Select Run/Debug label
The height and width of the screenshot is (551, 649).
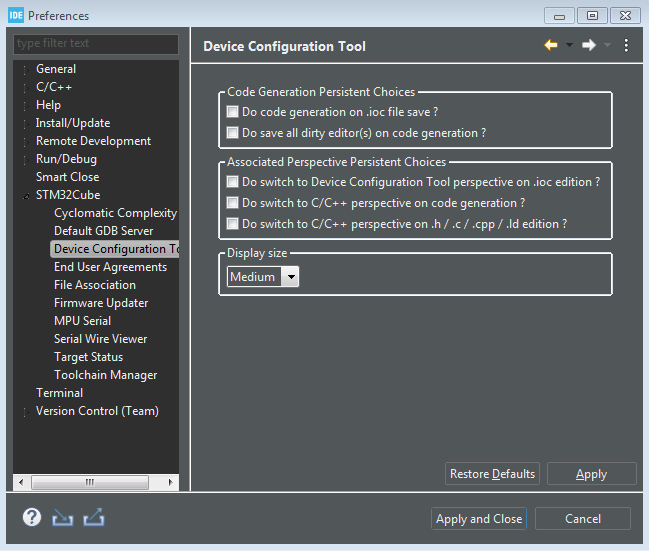coord(66,159)
